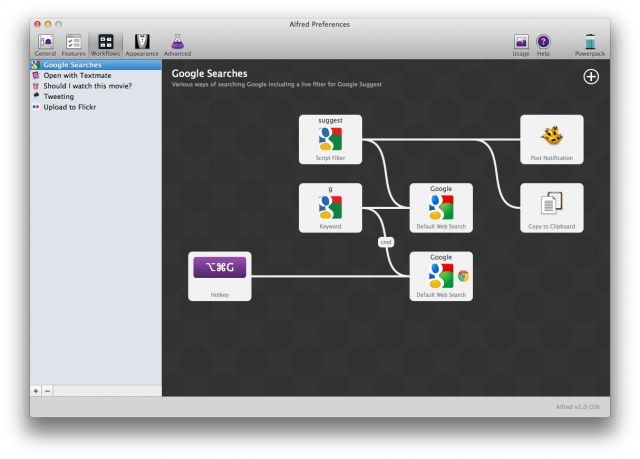Select Should I watch this movie? workflow
Screen dimensions: 640x459
87,86
